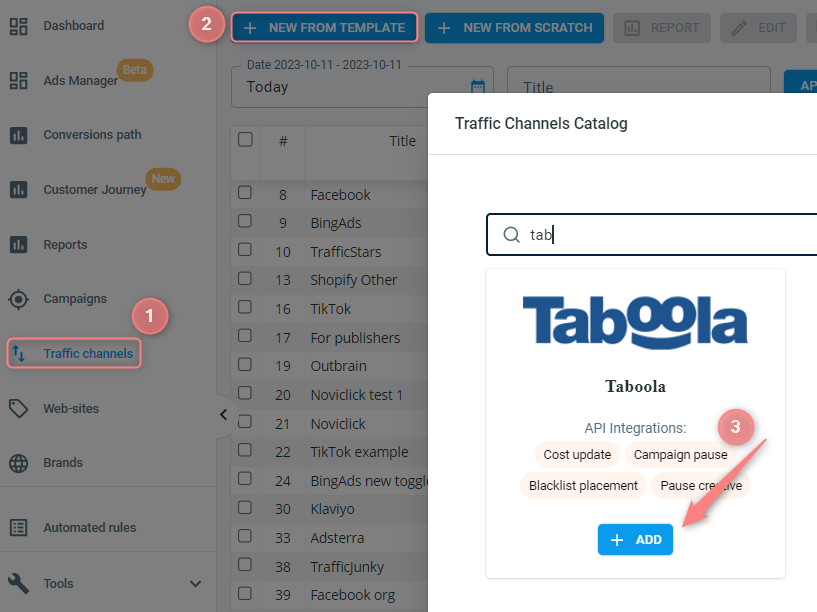Screen dimensions: 817x612
Task: Click the Customer Journey chart icon
Action: pyautogui.click(x=19, y=190)
